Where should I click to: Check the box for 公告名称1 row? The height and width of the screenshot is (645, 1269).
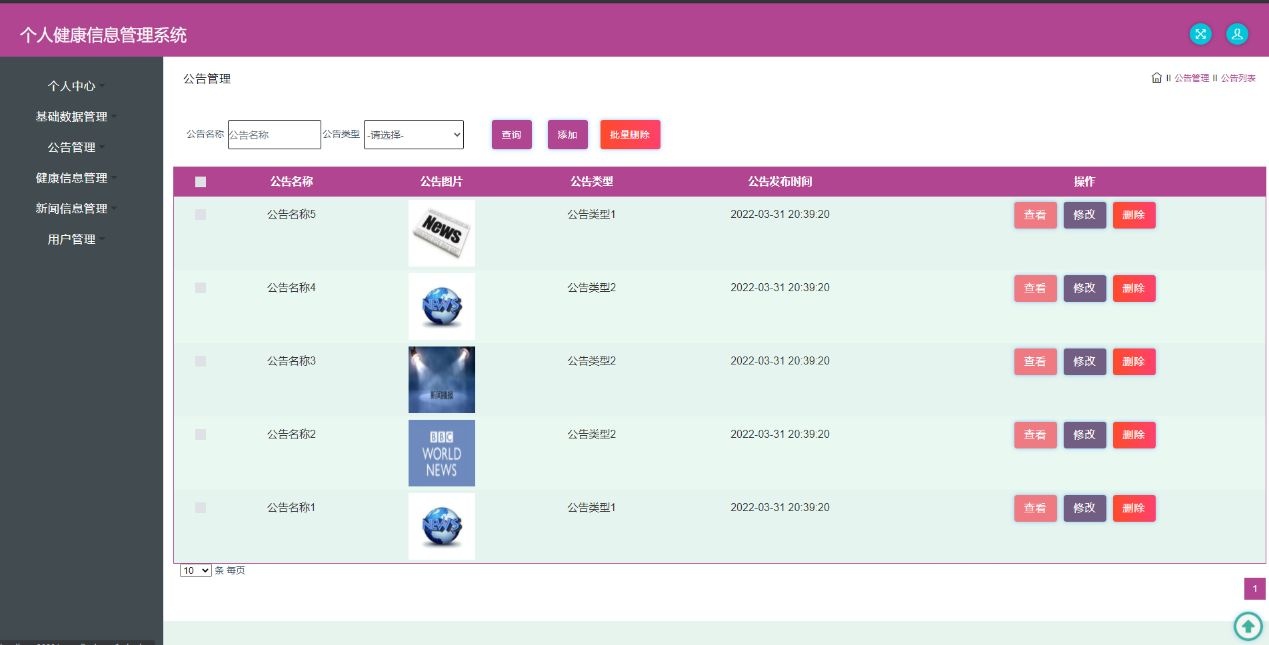(x=200, y=508)
